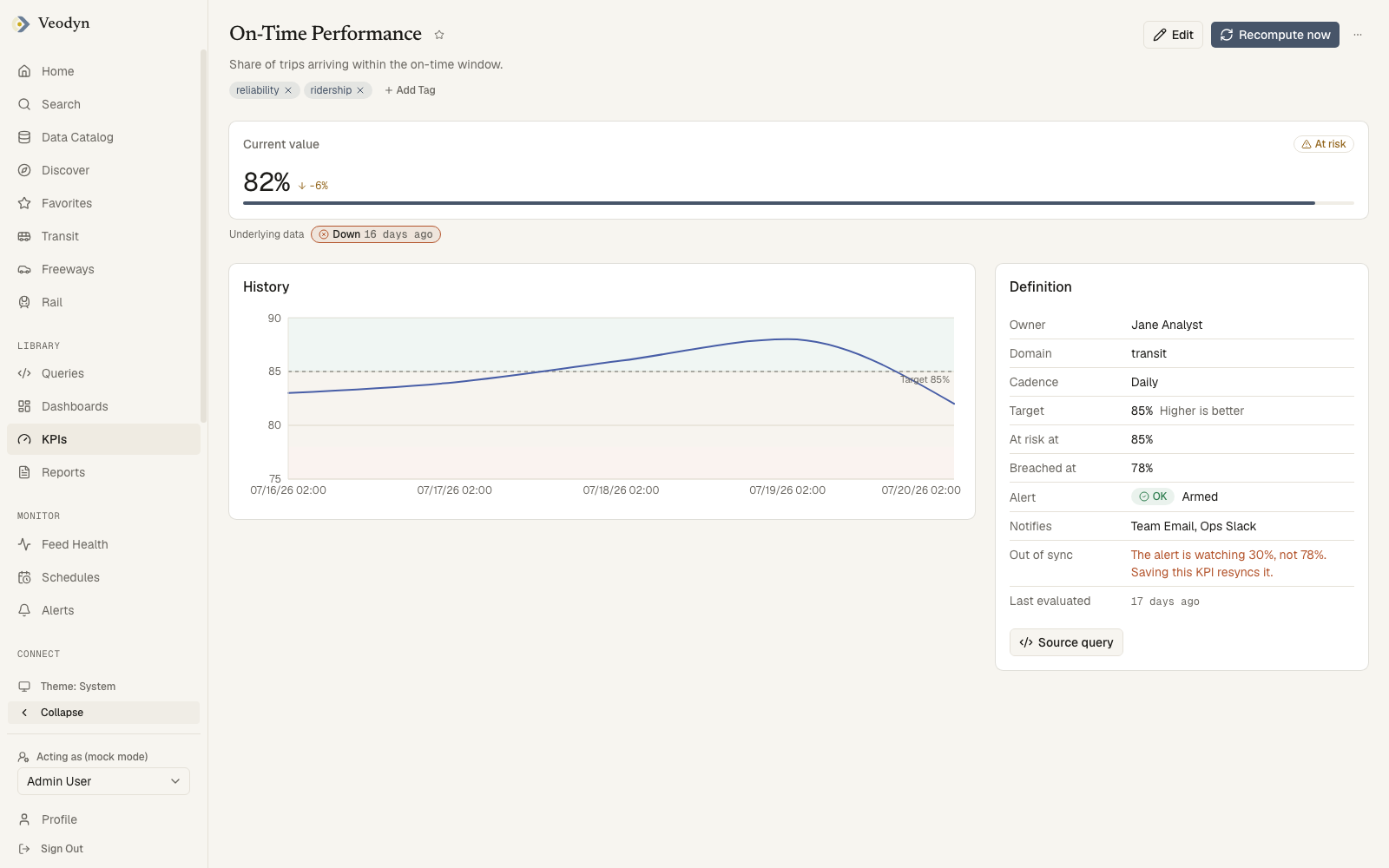The width and height of the screenshot is (1389, 868).
Task: Click the Edit button
Action: 1173,35
